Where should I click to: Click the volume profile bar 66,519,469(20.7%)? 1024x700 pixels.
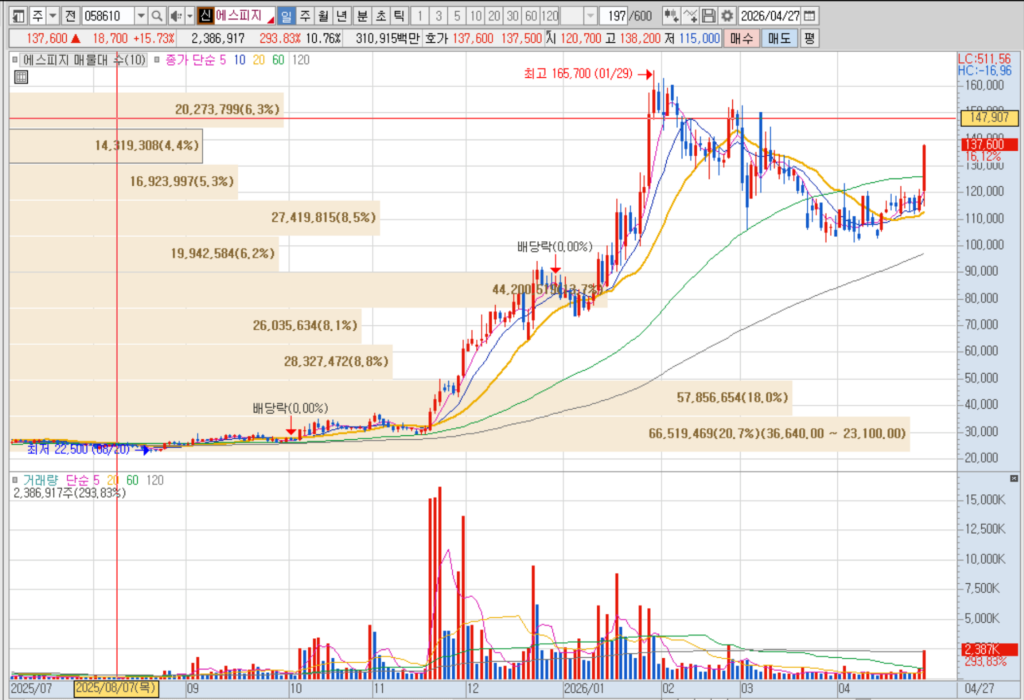(459, 433)
